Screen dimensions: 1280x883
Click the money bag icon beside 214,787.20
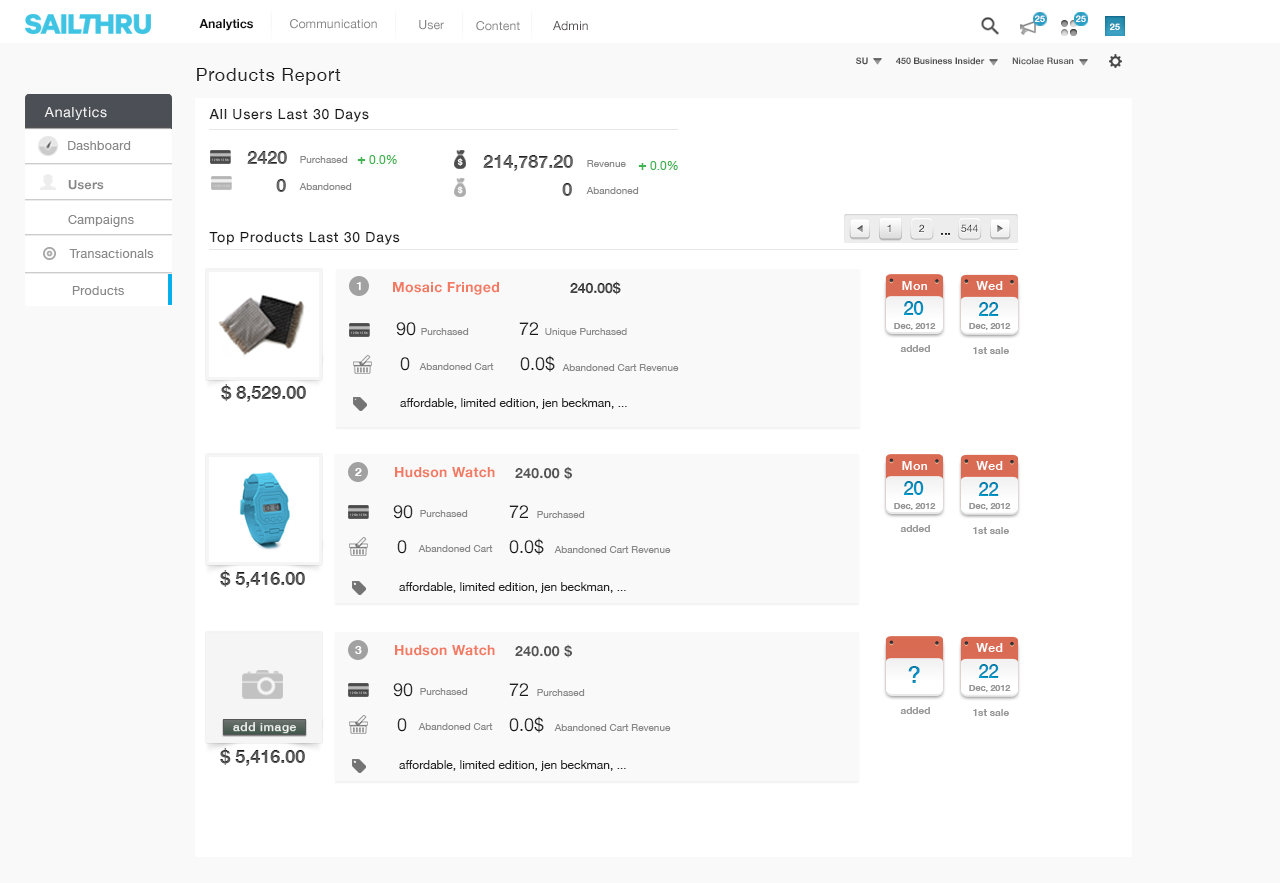(460, 160)
